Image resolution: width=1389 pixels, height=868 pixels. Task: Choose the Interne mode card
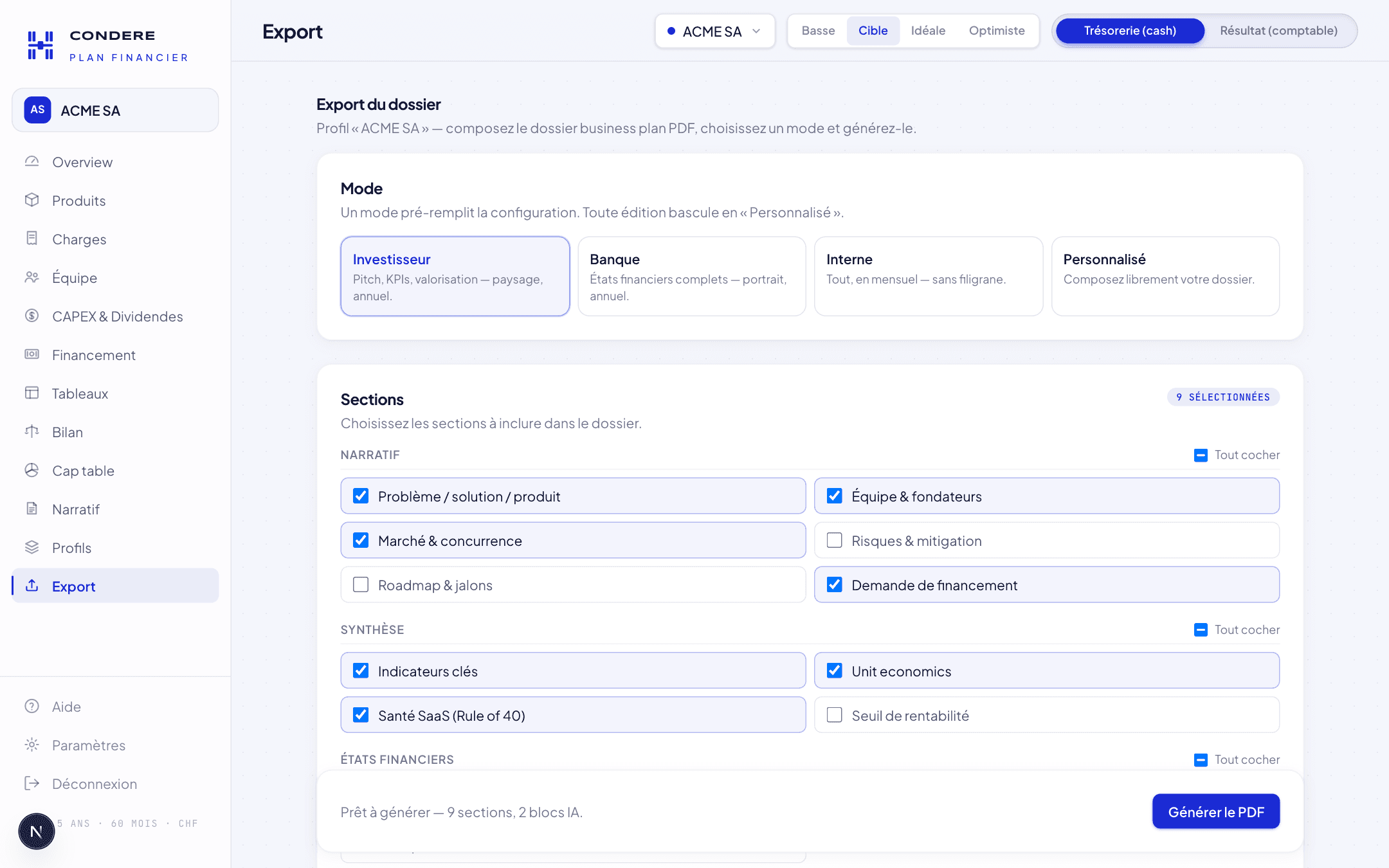[x=929, y=276]
